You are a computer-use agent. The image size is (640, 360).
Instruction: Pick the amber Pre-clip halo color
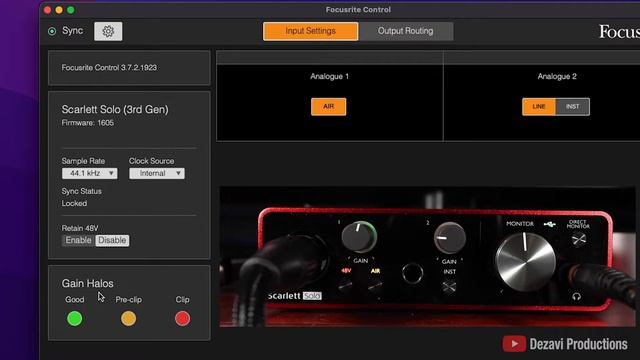(129, 318)
